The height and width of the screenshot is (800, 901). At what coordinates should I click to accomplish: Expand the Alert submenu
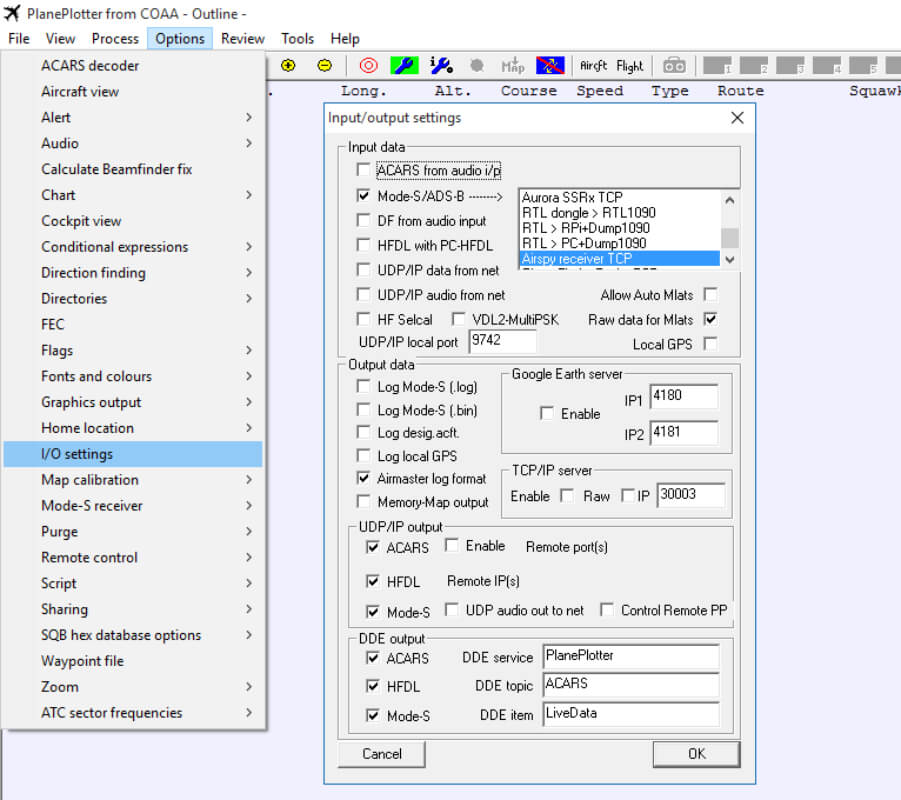[133, 117]
